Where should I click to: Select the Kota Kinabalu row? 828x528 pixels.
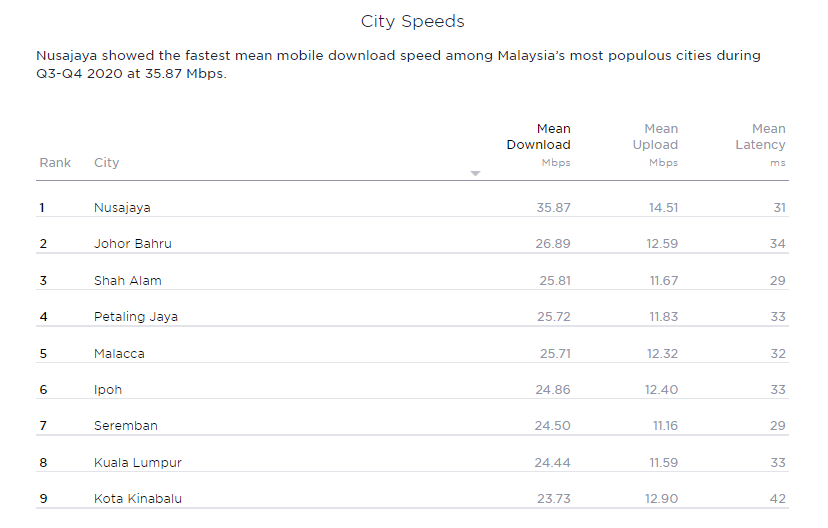[412, 498]
